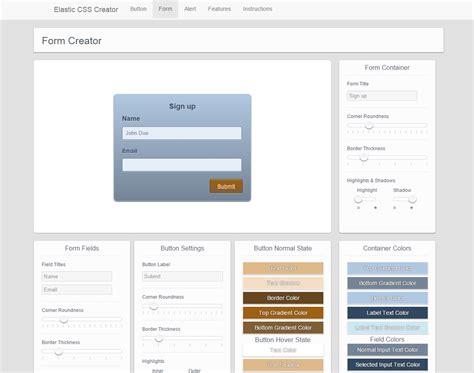Pick the dark brown Border Color swatch
474x373 pixels.
283,298
